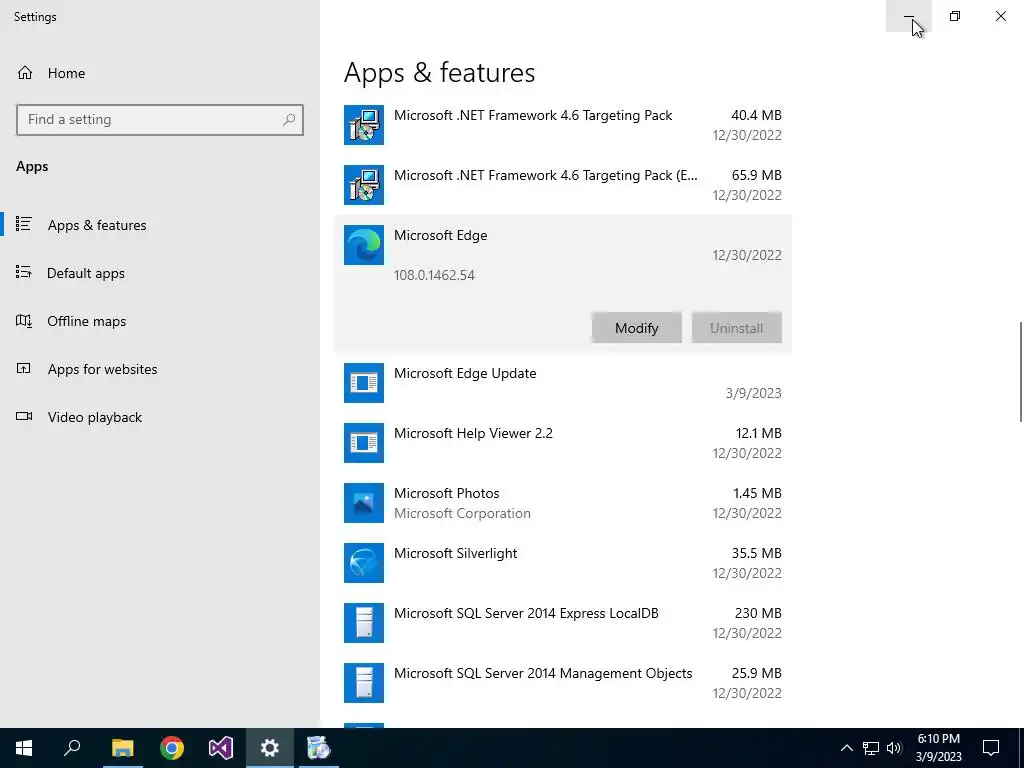Viewport: 1024px width, 768px height.
Task: Click the vertical scrollbar thumb of apps list
Action: tap(1021, 371)
